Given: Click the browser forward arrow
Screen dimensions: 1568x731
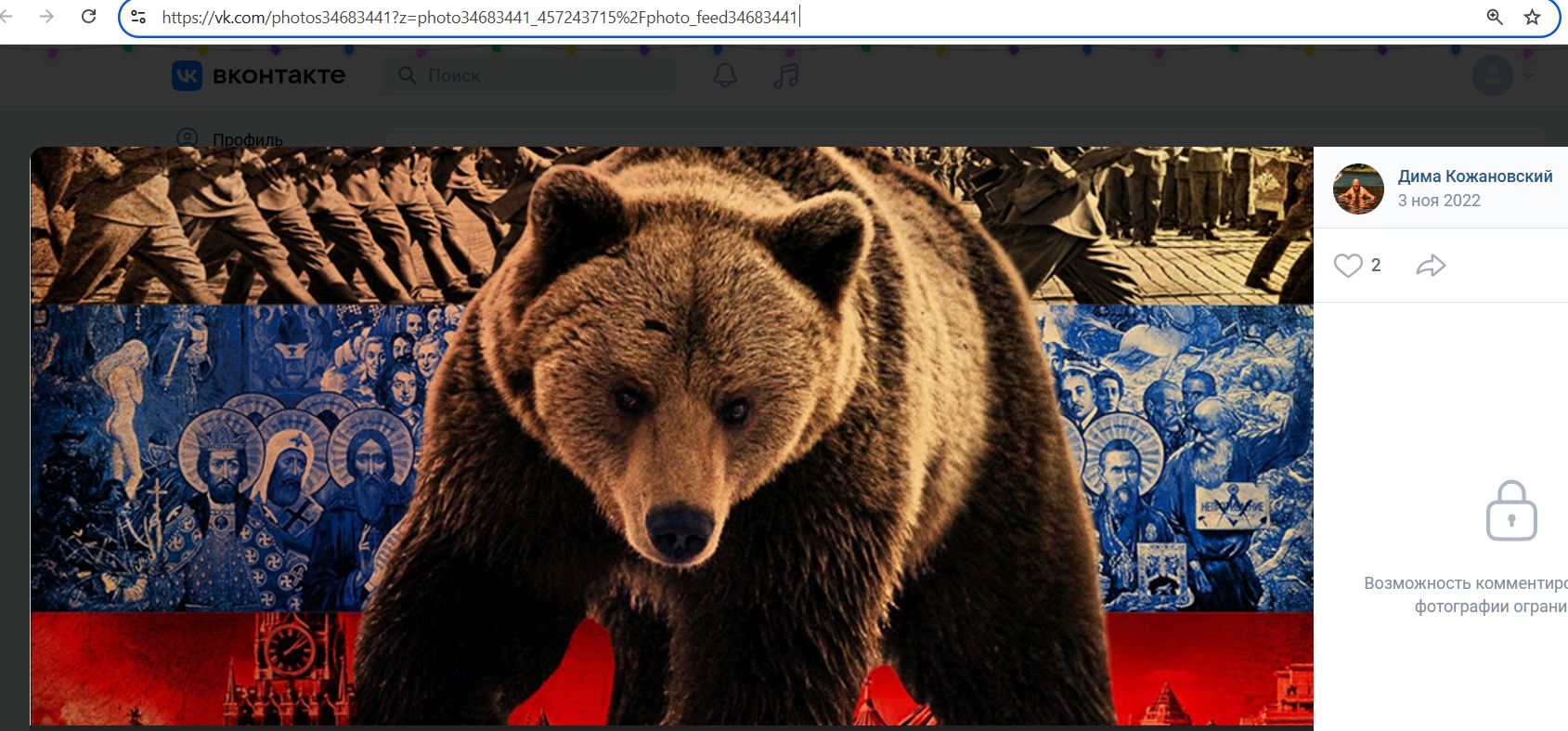Looking at the screenshot, I should coord(46,17).
